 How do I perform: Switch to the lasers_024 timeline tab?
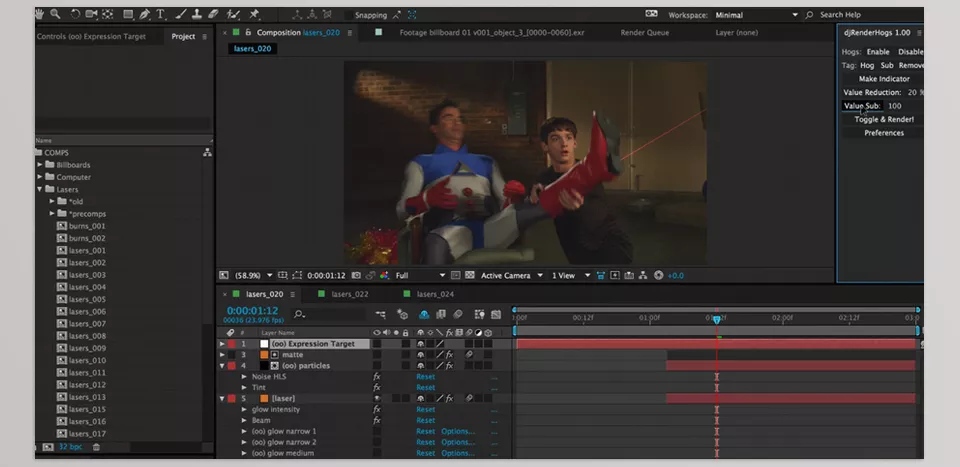click(435, 294)
